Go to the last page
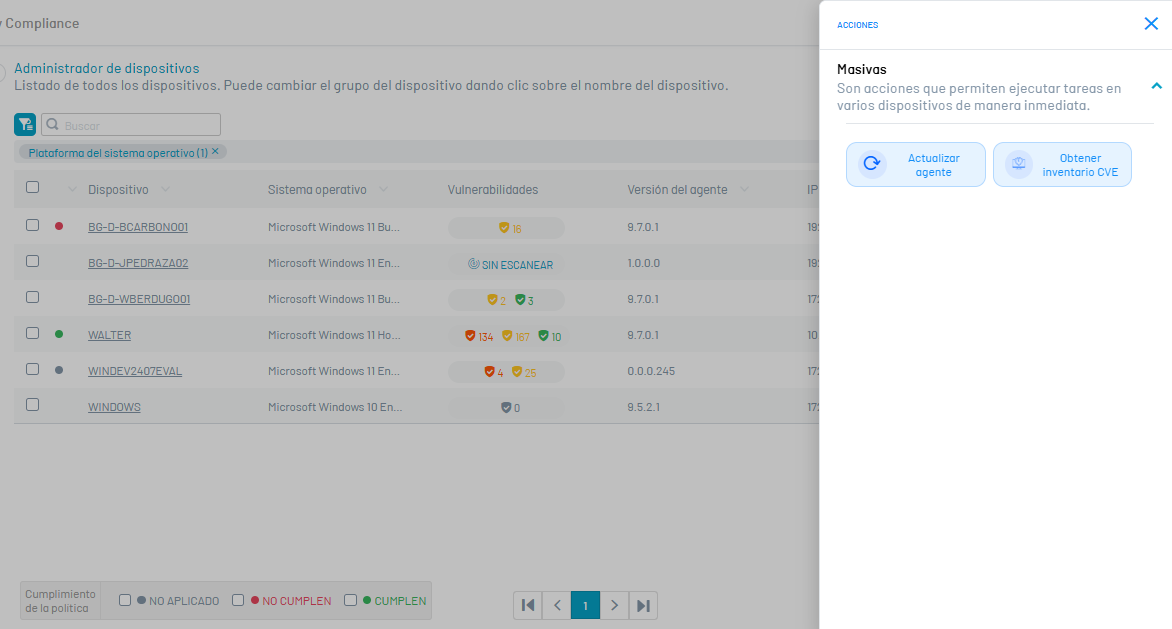 coord(643,605)
